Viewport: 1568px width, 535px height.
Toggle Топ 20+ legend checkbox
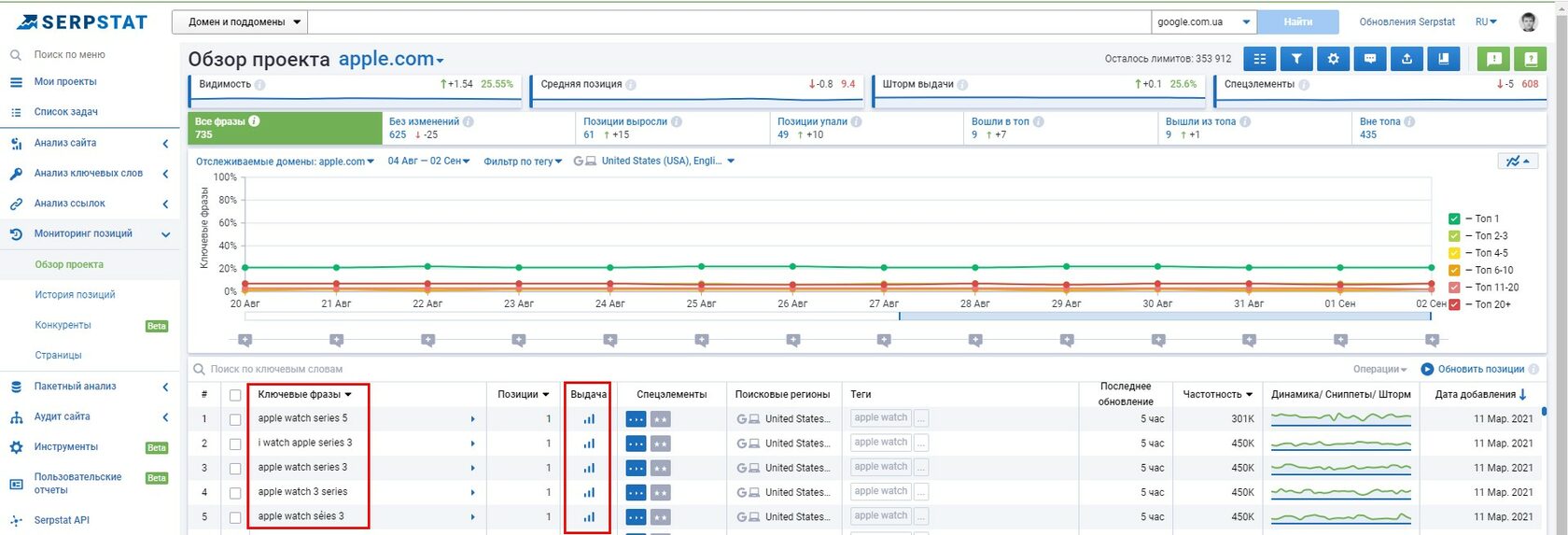pyautogui.click(x=1454, y=304)
